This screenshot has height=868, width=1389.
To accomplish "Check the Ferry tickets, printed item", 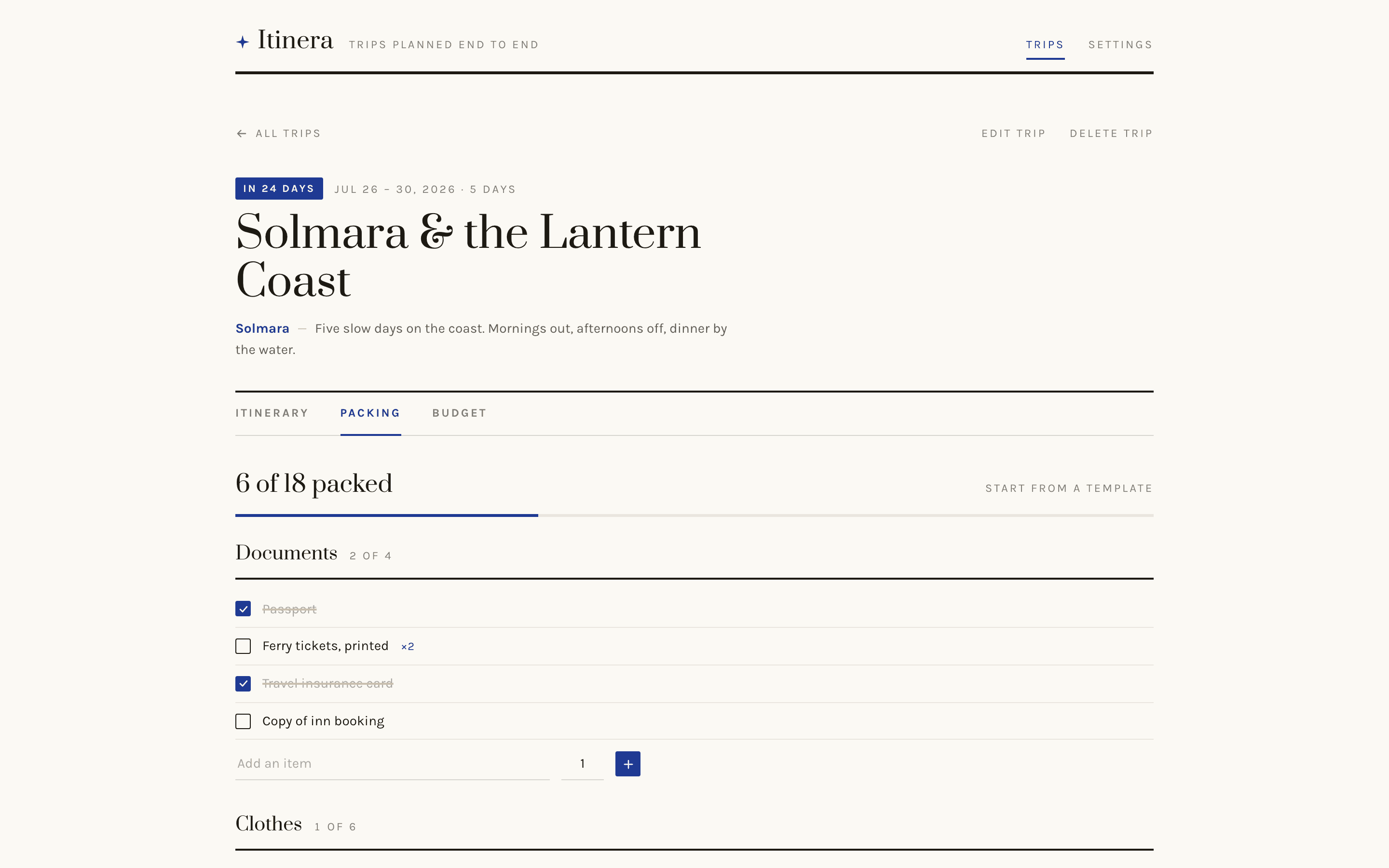I will point(243,646).
